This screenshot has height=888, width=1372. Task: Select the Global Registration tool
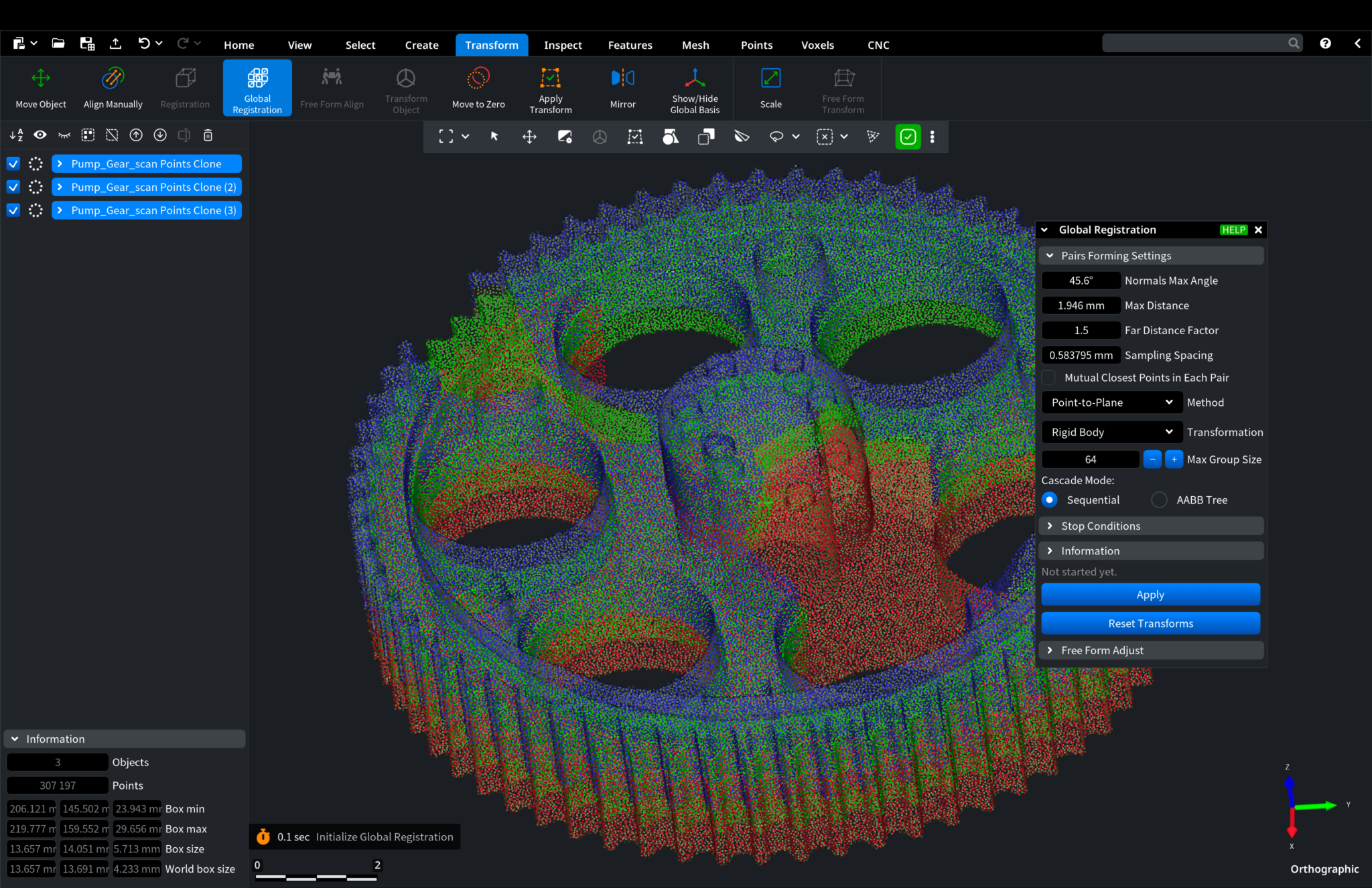tap(257, 88)
